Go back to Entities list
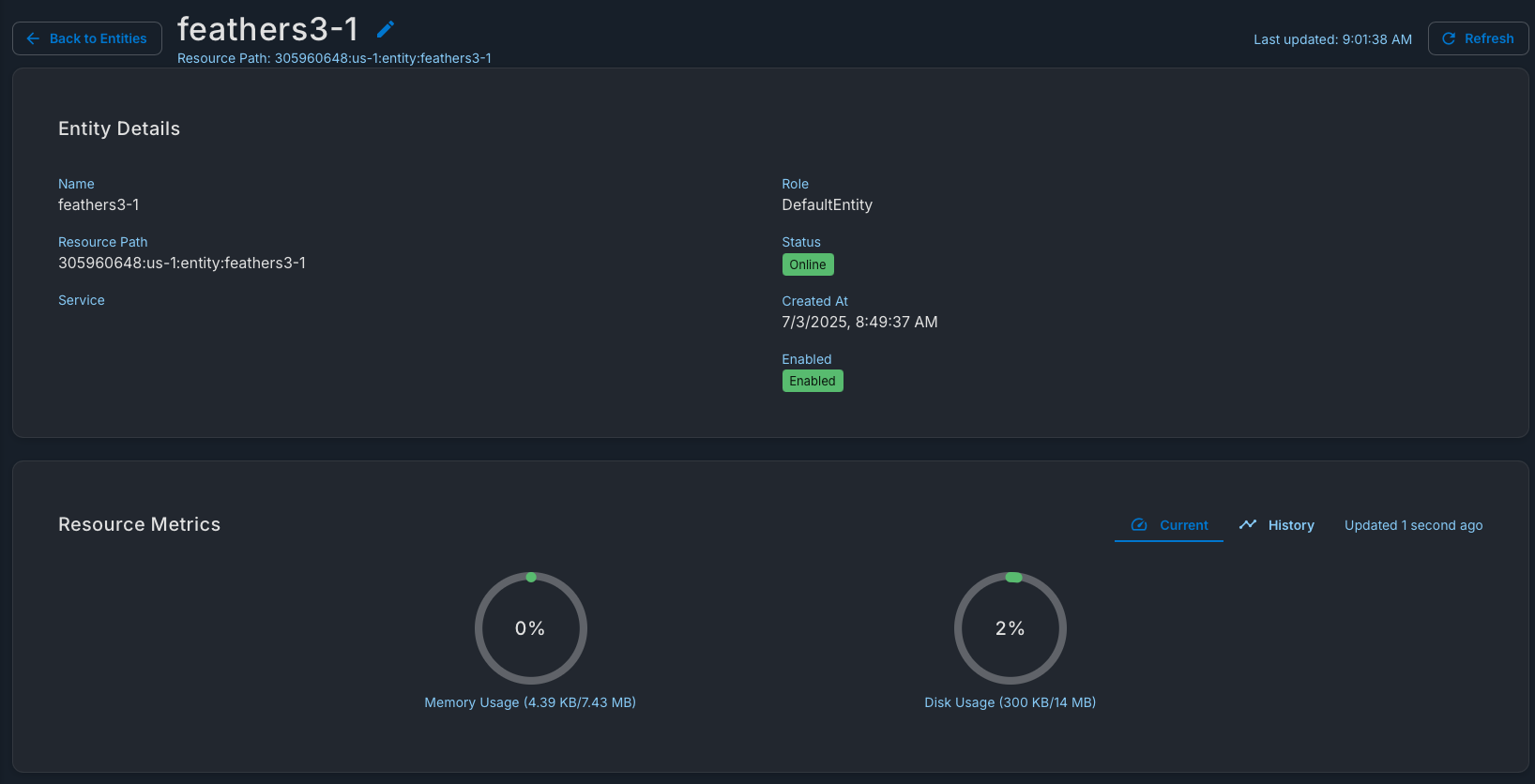This screenshot has width=1535, height=784. click(87, 38)
